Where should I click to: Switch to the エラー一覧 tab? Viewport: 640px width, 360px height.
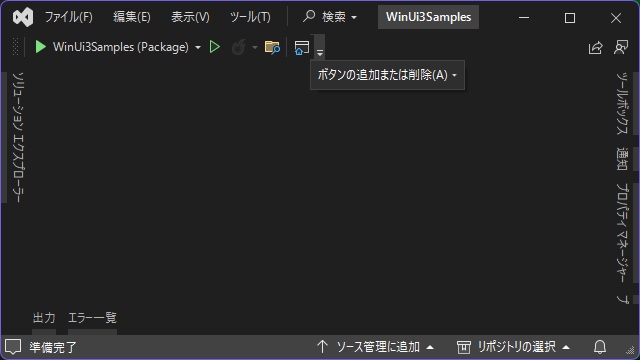92,318
